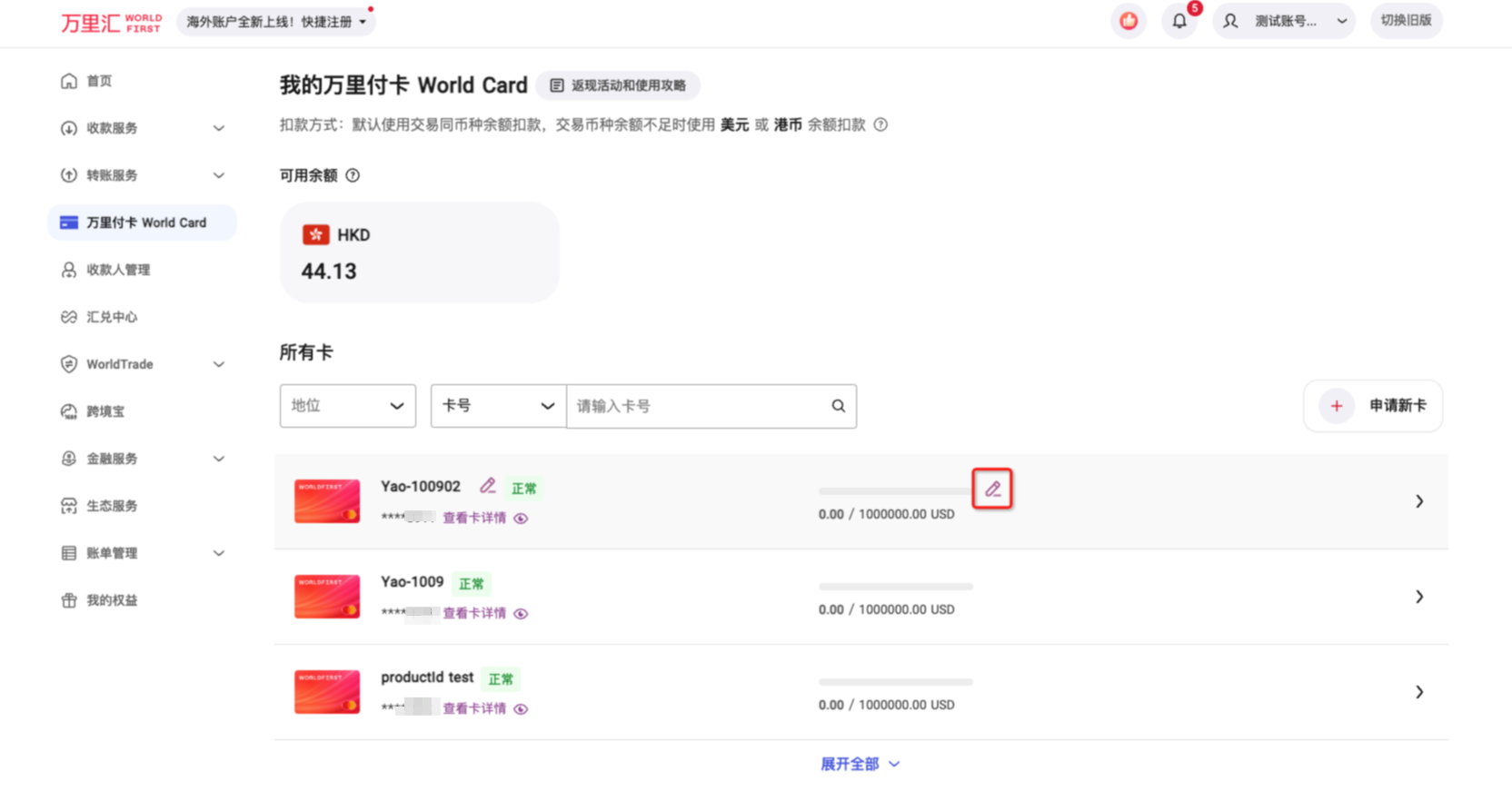Click the search magnifier in card number field
This screenshot has height=801, width=1512.
(x=838, y=406)
